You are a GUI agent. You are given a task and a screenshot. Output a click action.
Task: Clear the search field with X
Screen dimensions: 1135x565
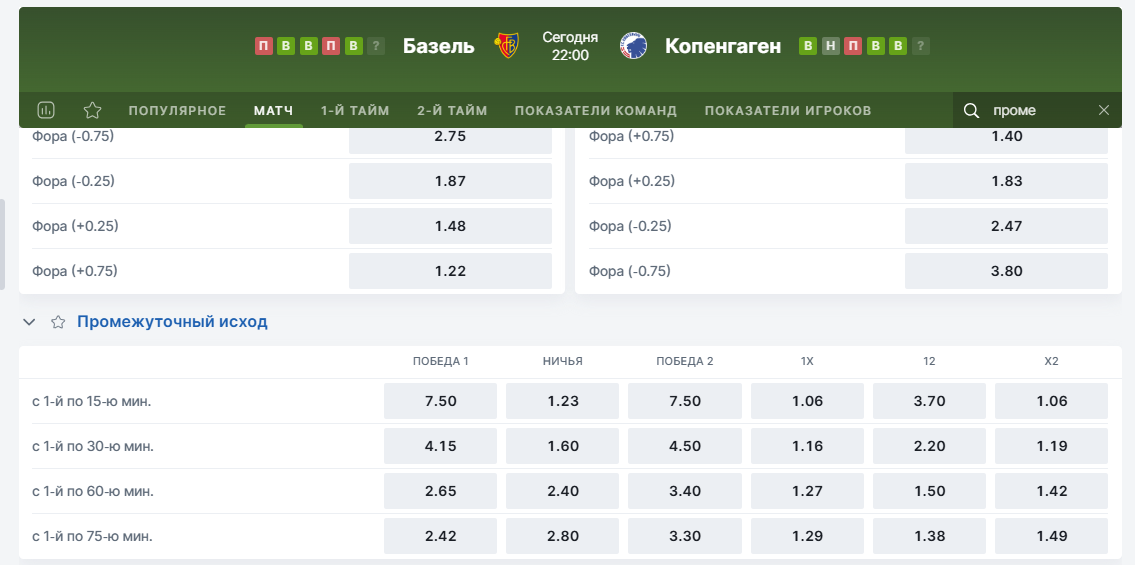[1104, 110]
